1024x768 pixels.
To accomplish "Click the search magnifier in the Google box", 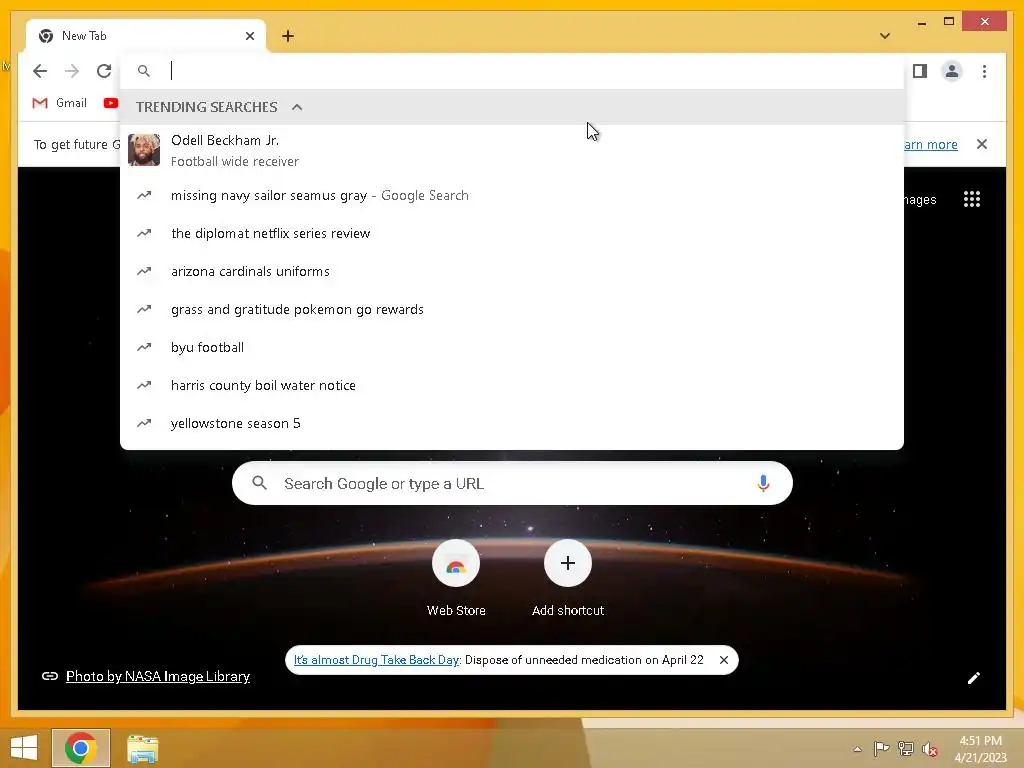I will (259, 483).
